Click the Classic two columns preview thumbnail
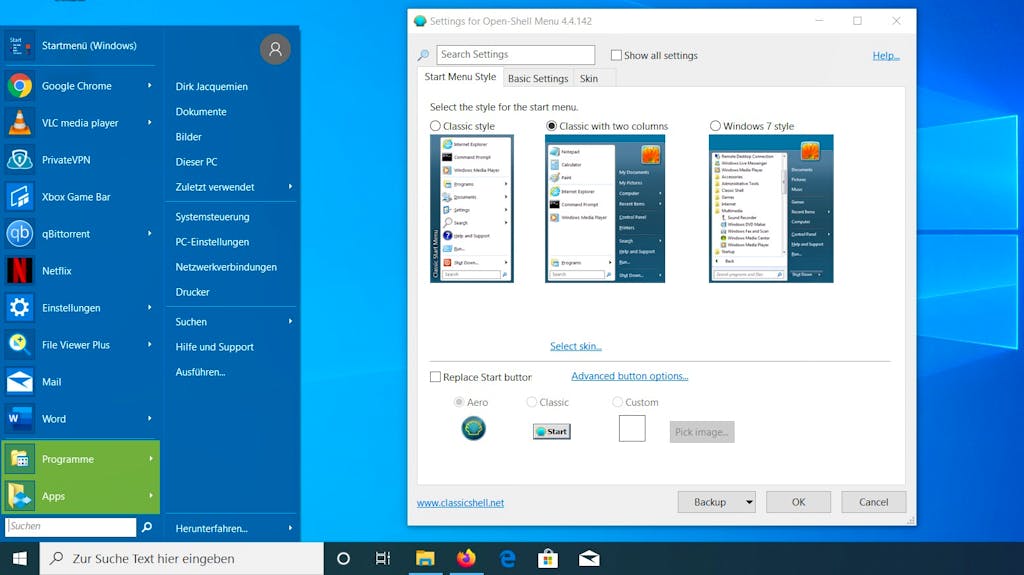Screen dimensions: 1024x575 (x=605, y=208)
